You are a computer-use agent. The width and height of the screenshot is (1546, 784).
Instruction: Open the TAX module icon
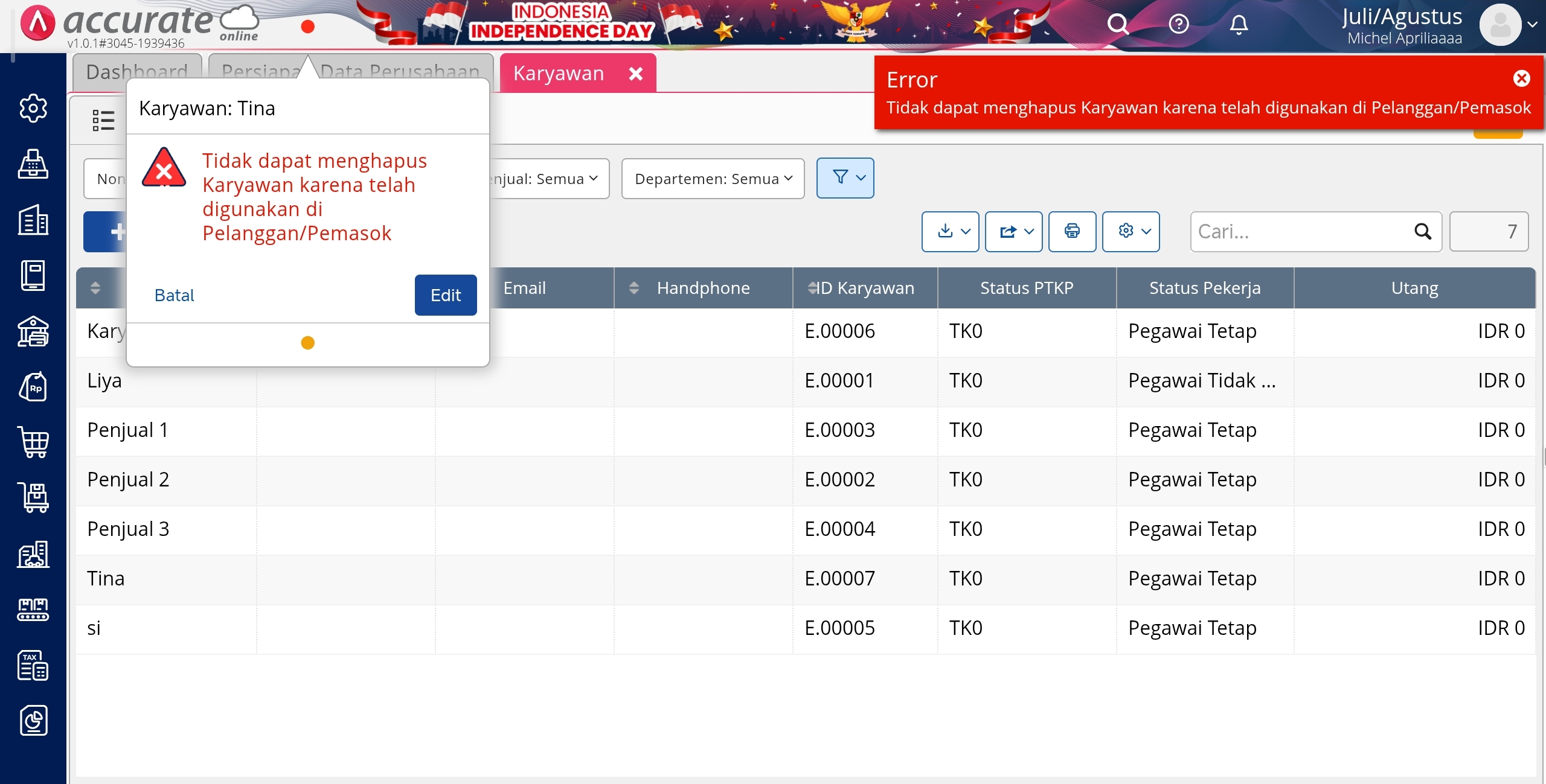point(33,665)
